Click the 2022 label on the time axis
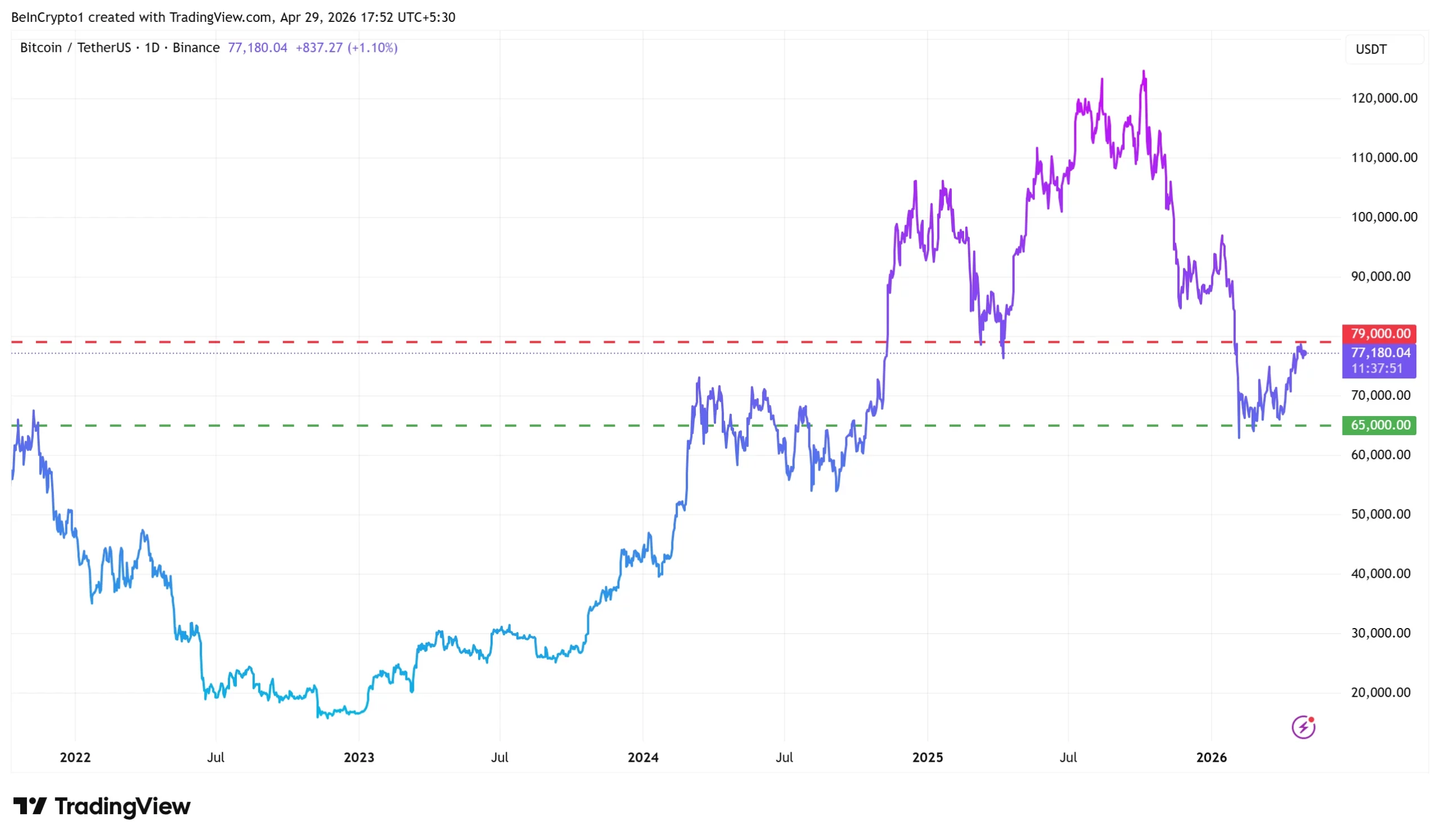This screenshot has width=1440, height=840. pyautogui.click(x=75, y=758)
